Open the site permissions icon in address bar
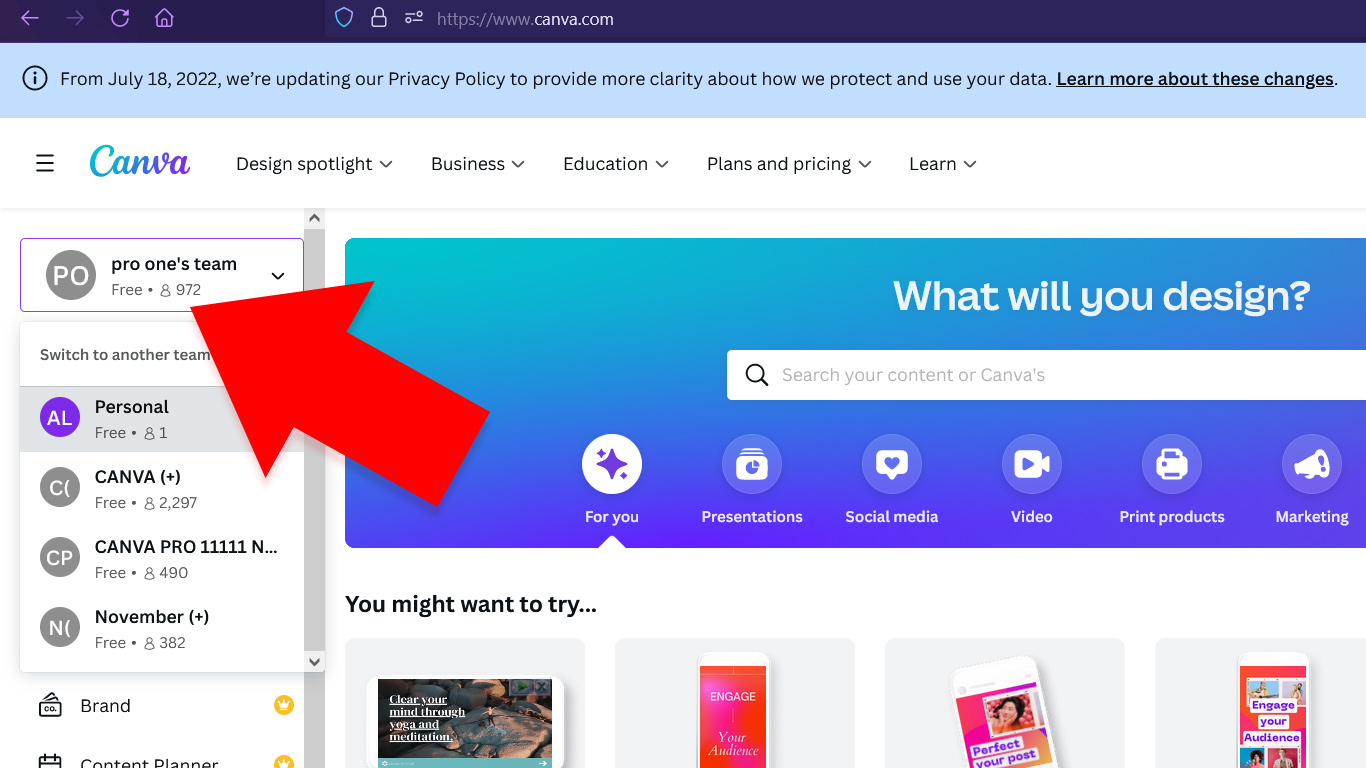Image resolution: width=1366 pixels, height=768 pixels. point(413,18)
